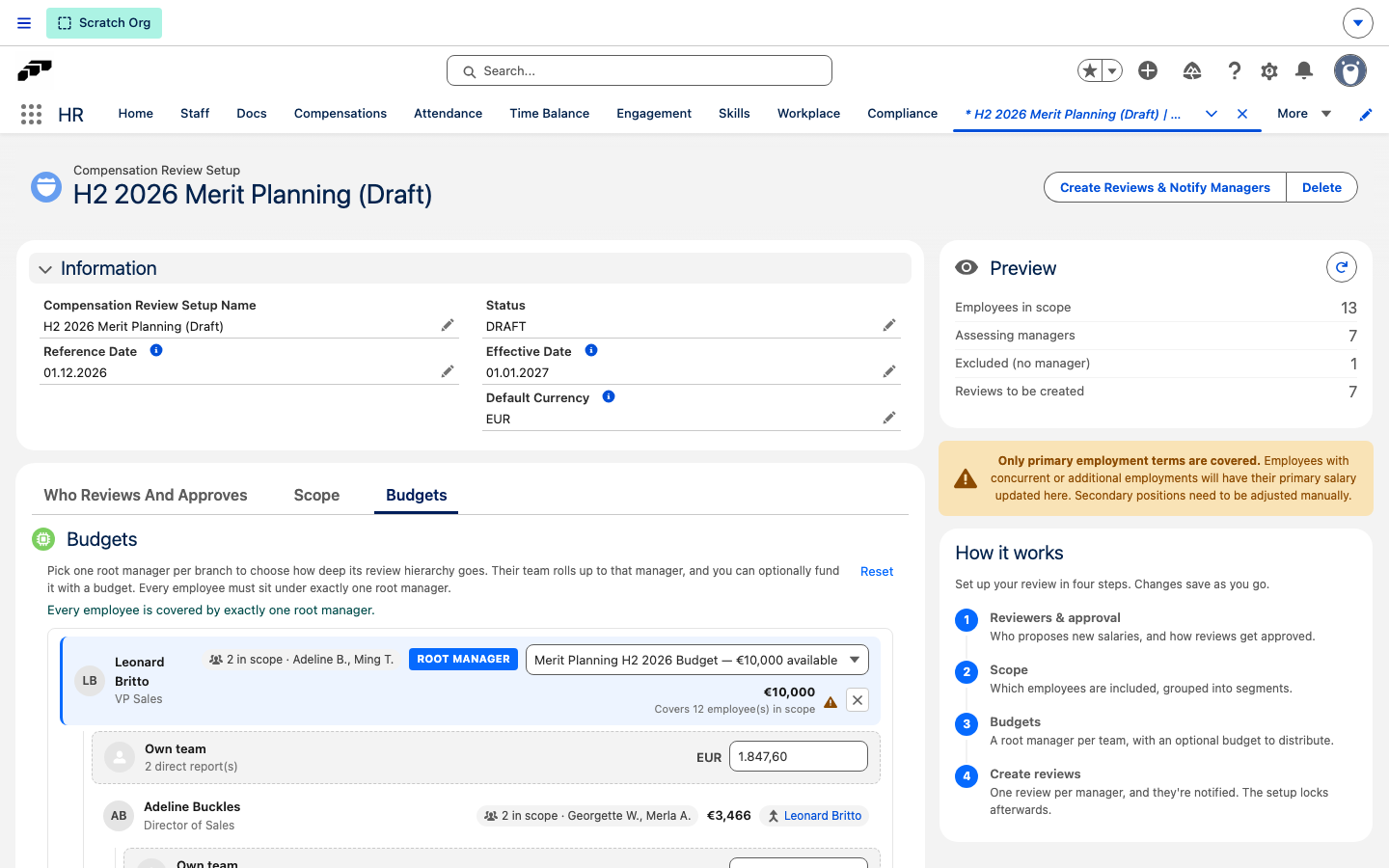Open the Compliance tab
The image size is (1389, 868).
(x=902, y=114)
